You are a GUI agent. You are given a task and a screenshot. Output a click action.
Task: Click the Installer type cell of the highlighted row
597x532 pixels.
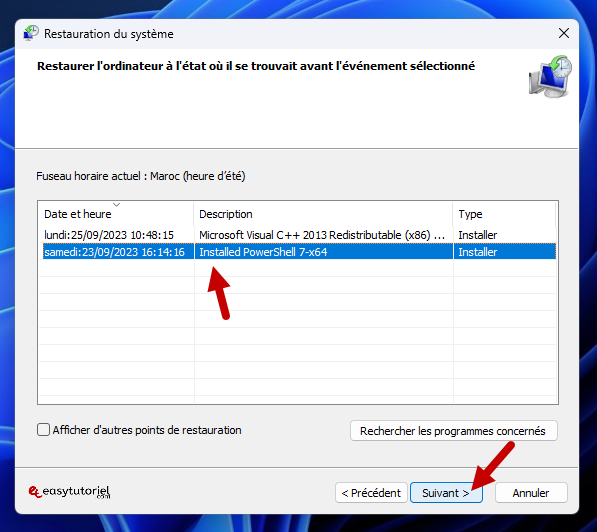[x=477, y=252]
